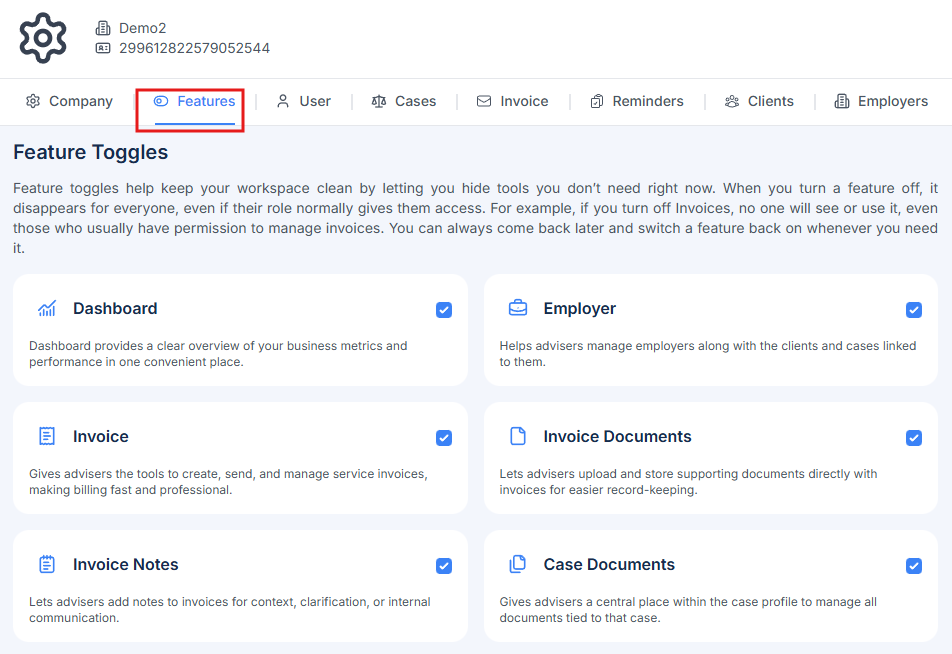The width and height of the screenshot is (952, 654).
Task: Click the envelope icon beside Invoice
Action: [x=486, y=101]
